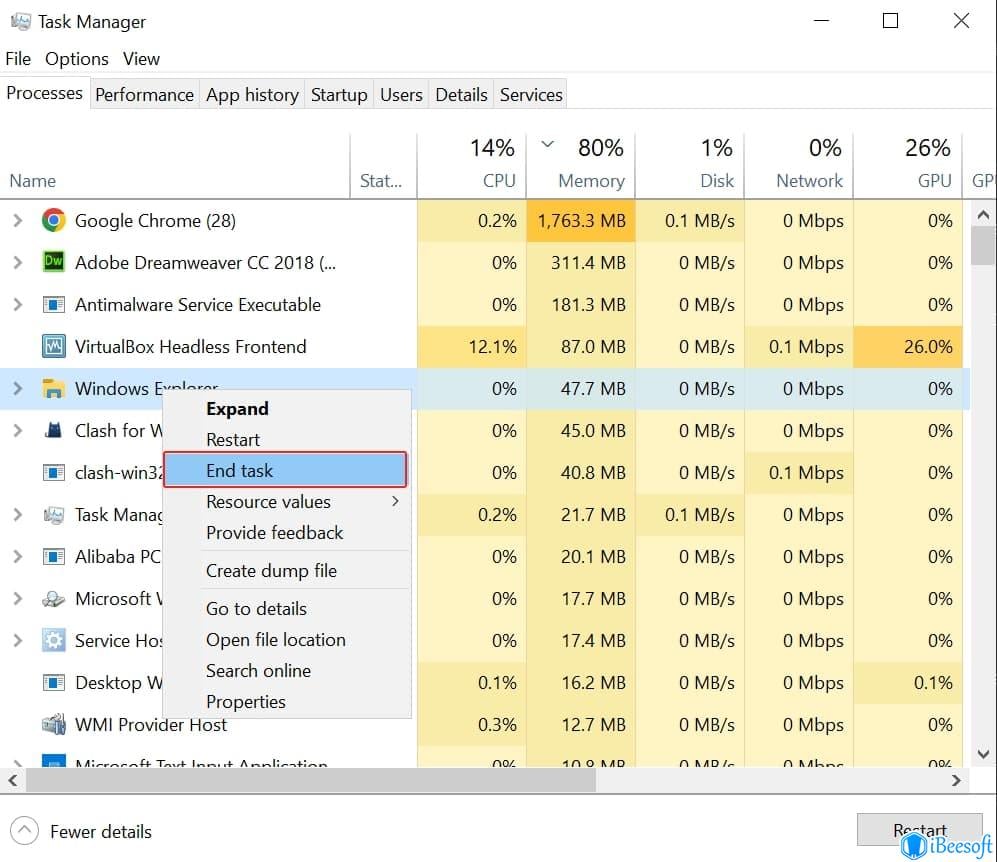
Task: Switch to the Details tab
Action: coord(461,95)
